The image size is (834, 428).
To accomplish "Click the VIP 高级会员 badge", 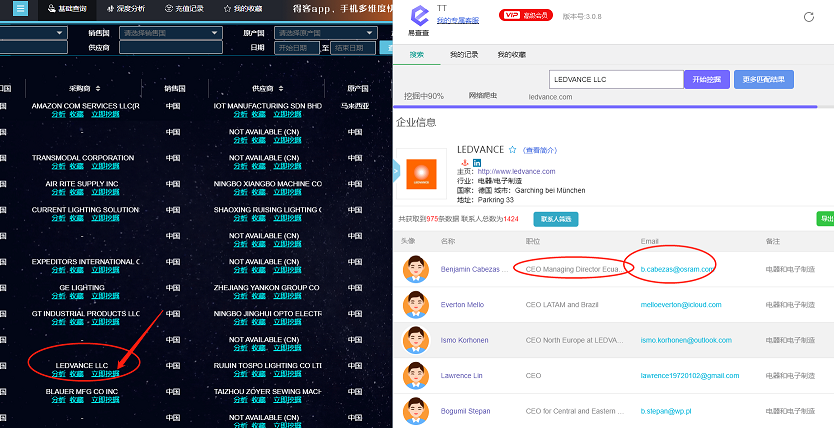I will tap(526, 15).
